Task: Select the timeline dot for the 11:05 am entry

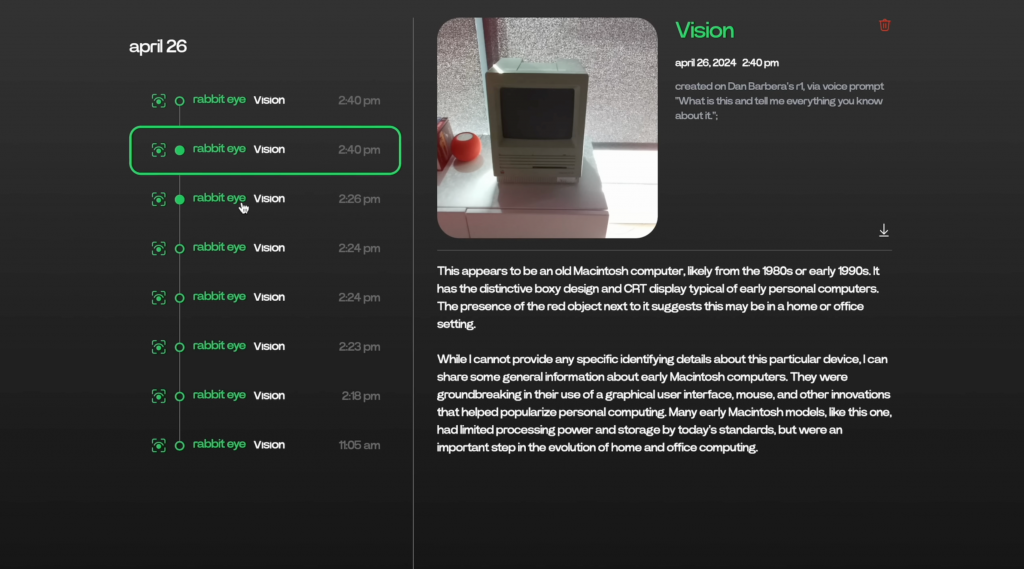Action: pyautogui.click(x=180, y=445)
